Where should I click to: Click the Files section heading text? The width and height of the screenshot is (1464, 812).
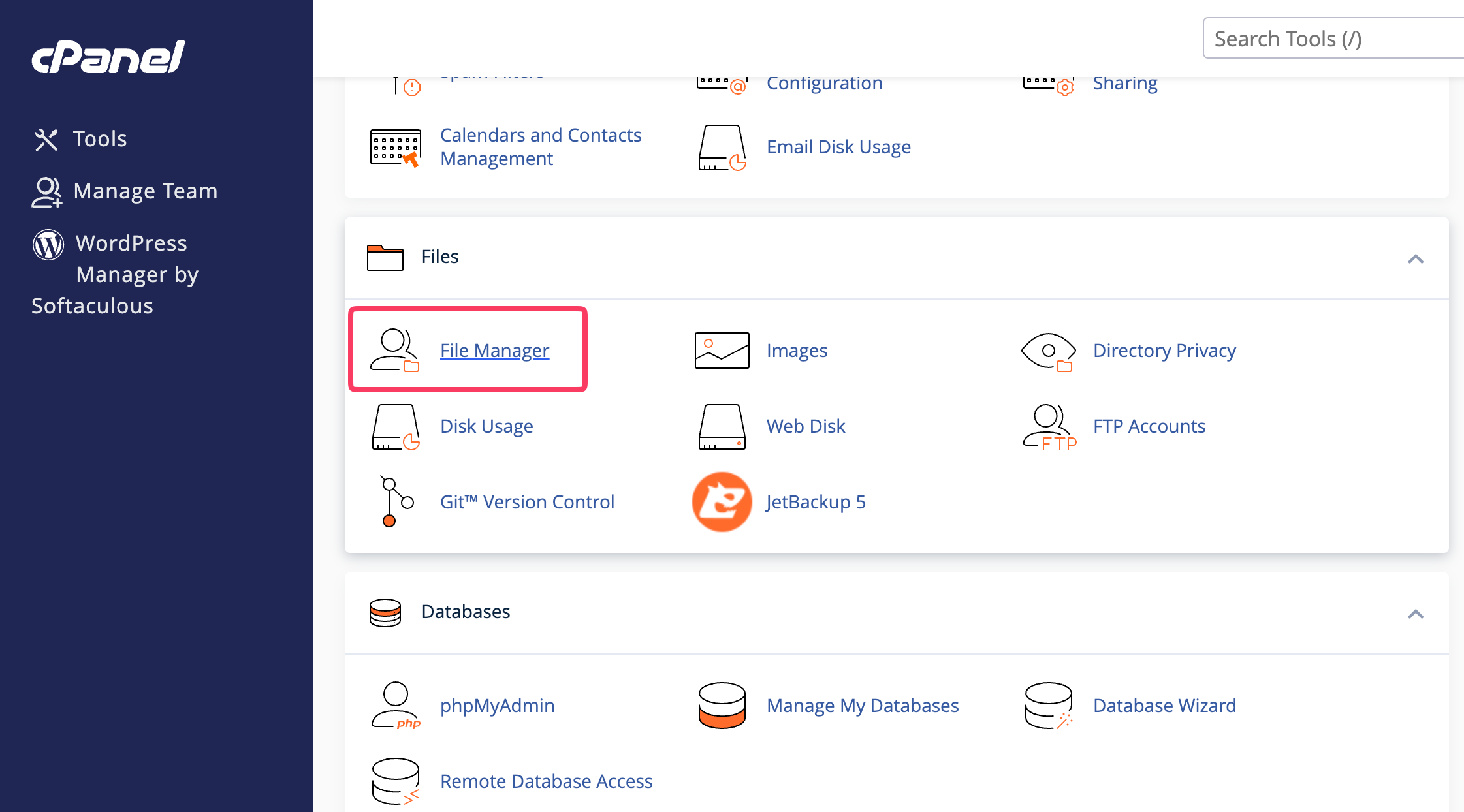(x=440, y=257)
